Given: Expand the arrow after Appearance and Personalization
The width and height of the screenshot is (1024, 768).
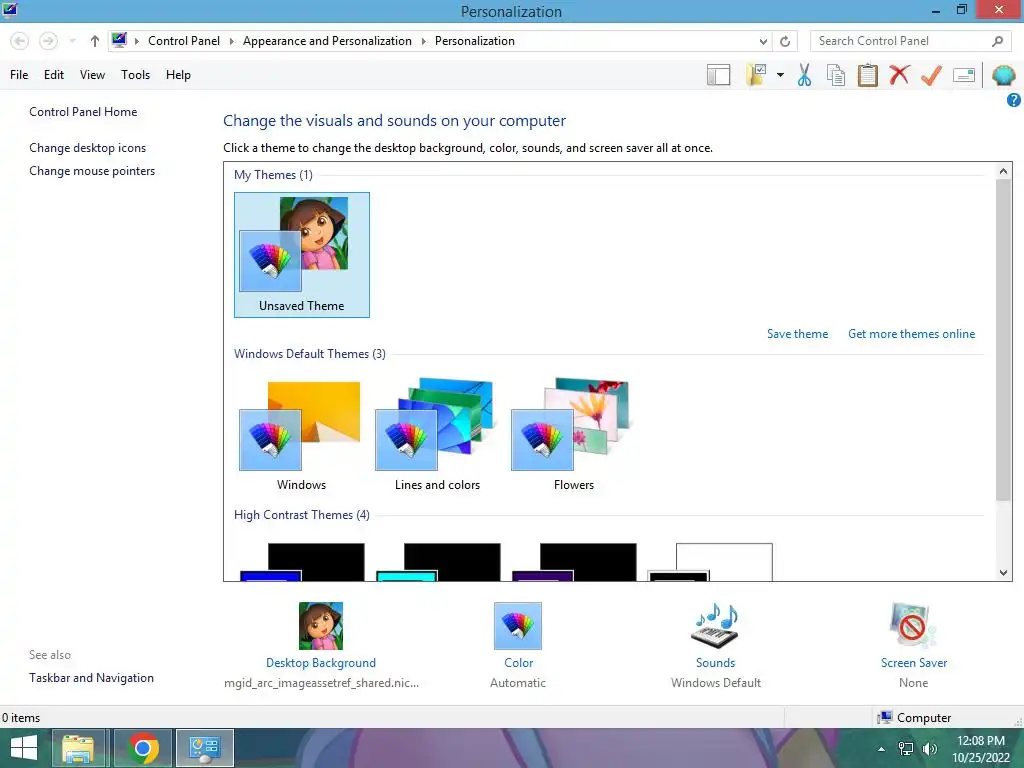Looking at the screenshot, I should (423, 41).
